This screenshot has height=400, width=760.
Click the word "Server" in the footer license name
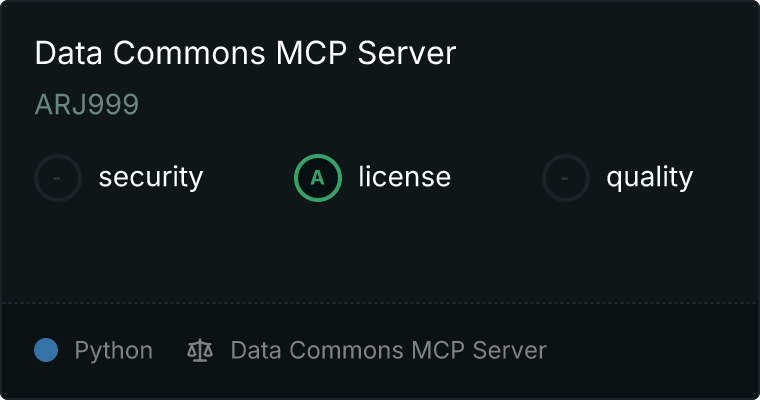pyautogui.click(x=509, y=350)
